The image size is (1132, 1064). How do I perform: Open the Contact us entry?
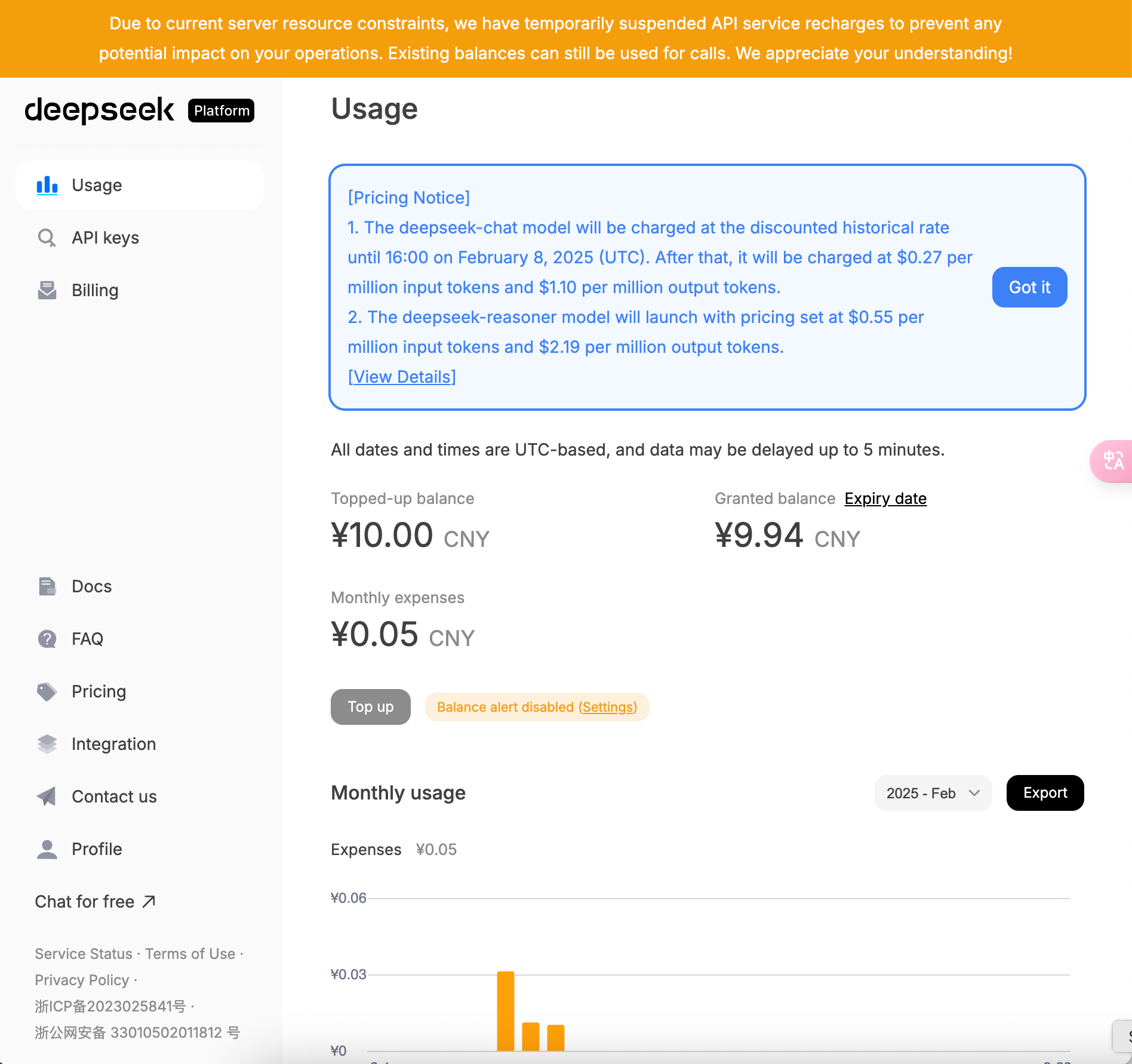pos(140,797)
